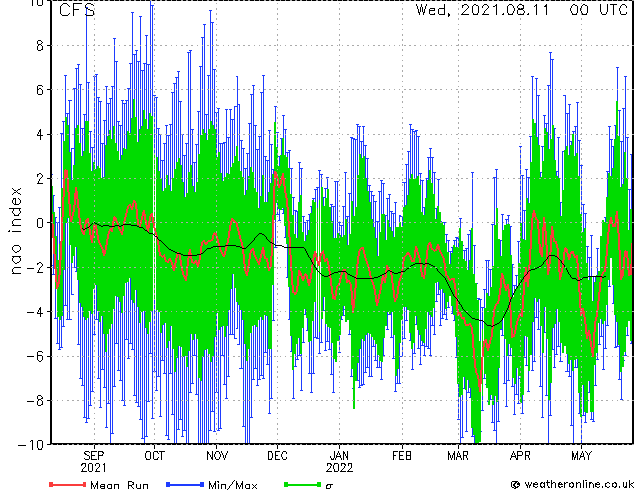Click the 'Wed, 2021.08.11 00 UTC' timestamp
This screenshot has height=490, width=634.
click(x=521, y=10)
